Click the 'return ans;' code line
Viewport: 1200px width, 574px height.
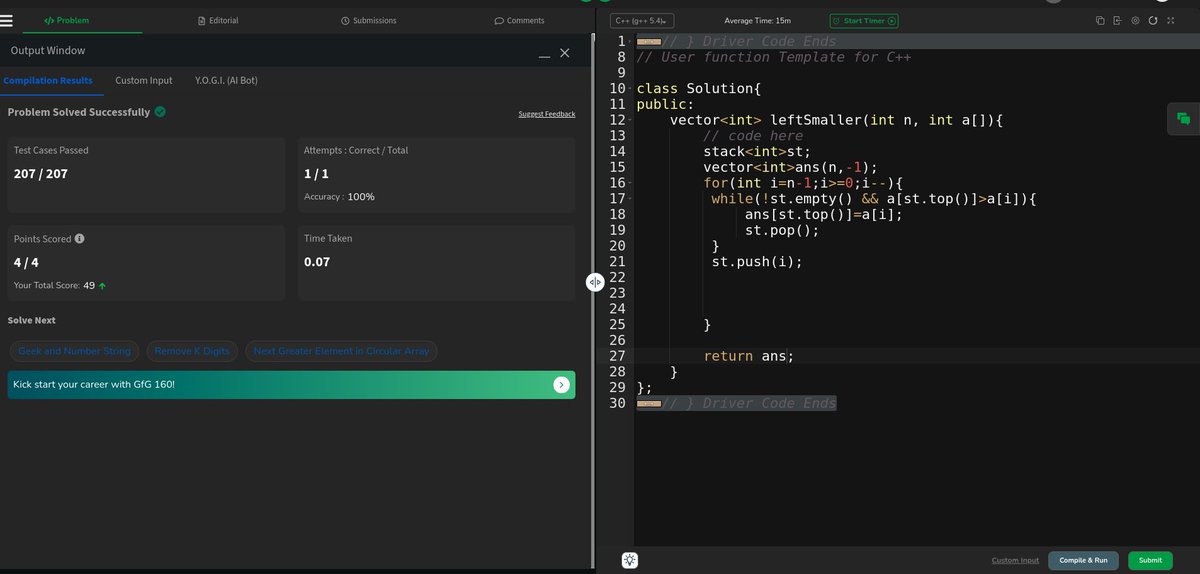coord(748,356)
